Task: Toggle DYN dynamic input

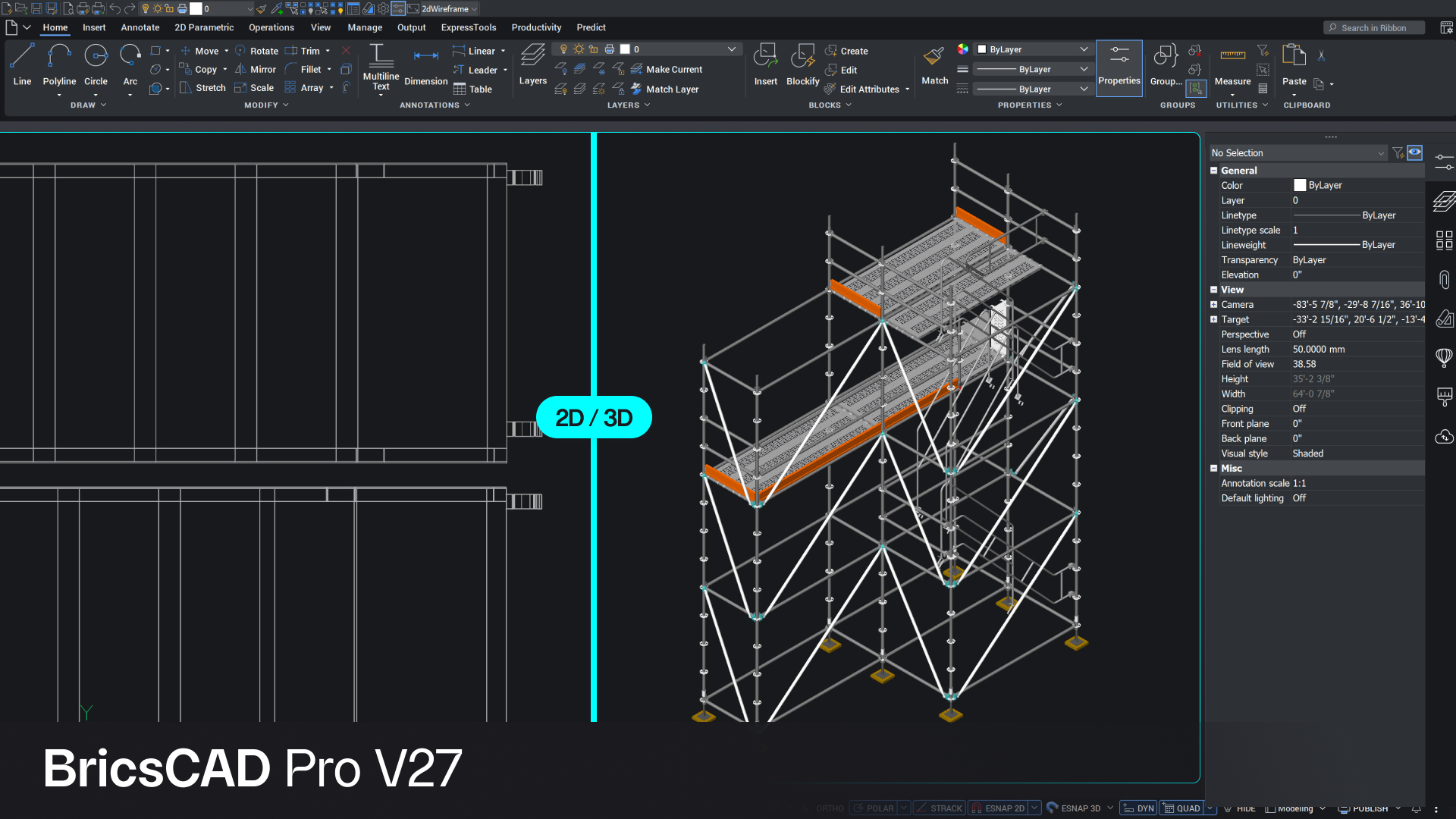Action: pos(1138,808)
